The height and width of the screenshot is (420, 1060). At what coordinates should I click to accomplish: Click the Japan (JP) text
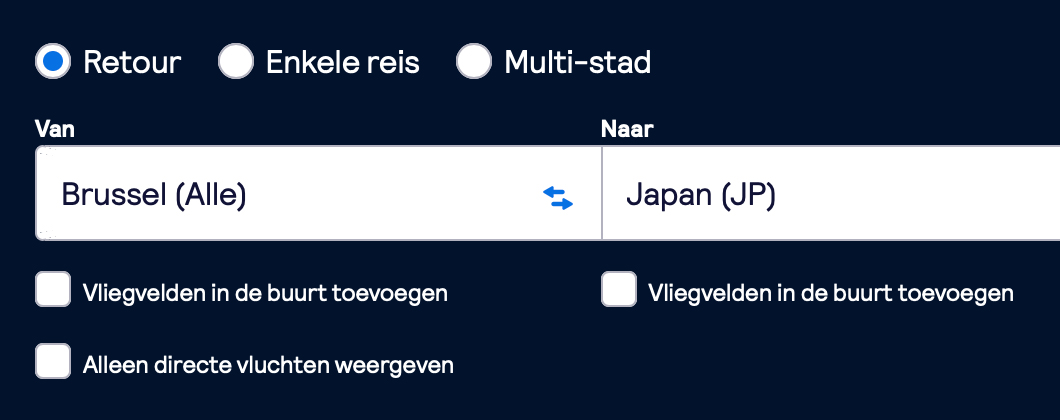(x=701, y=195)
